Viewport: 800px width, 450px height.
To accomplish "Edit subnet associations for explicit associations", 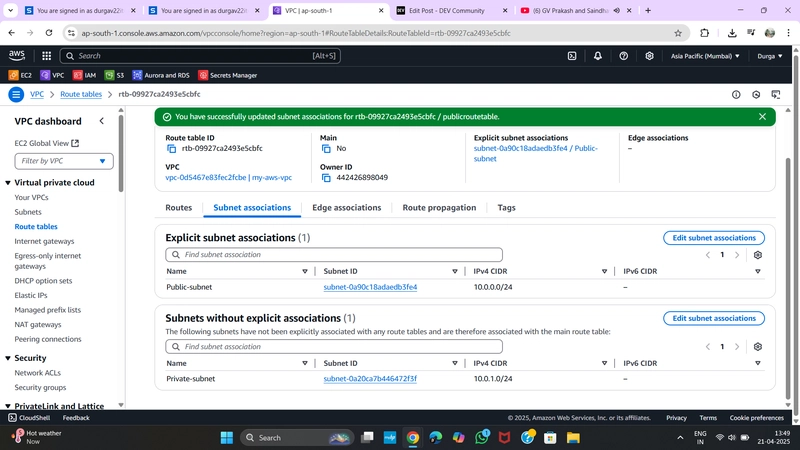I will point(714,238).
